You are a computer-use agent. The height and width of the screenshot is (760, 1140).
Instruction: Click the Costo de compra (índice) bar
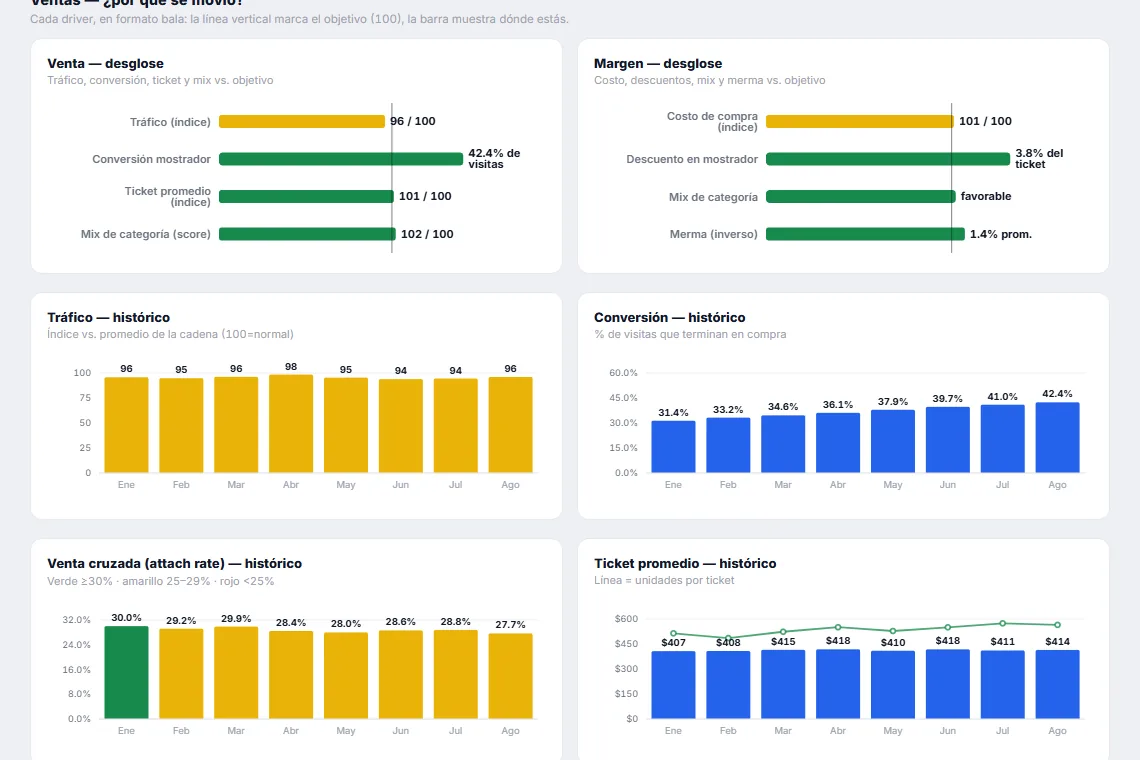(x=859, y=121)
